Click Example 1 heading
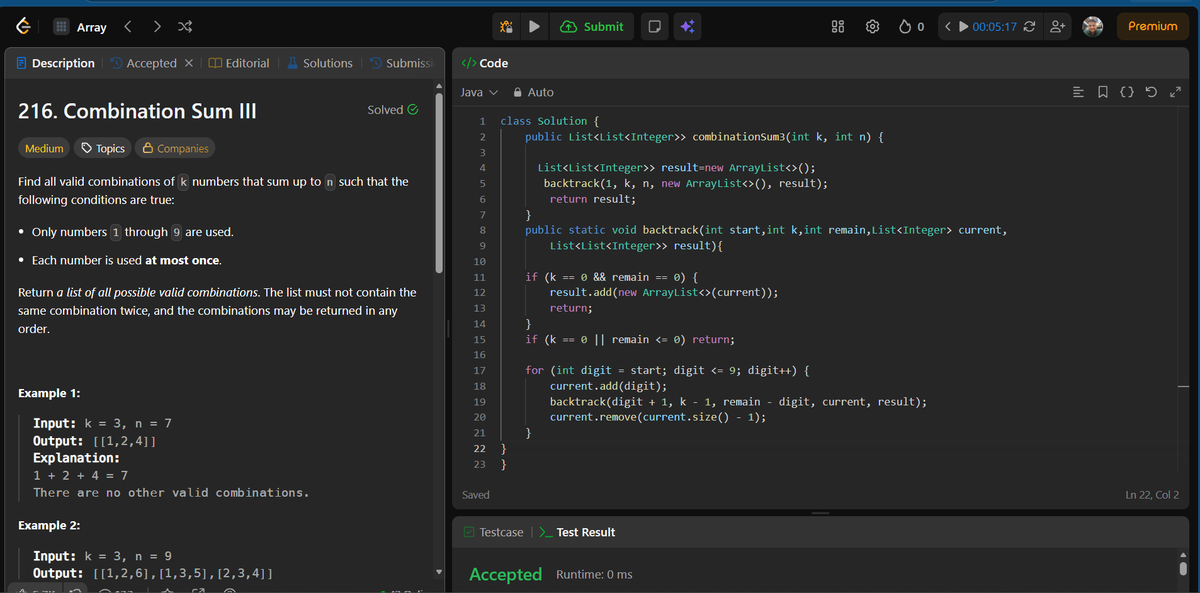The image size is (1200, 593). (50, 393)
